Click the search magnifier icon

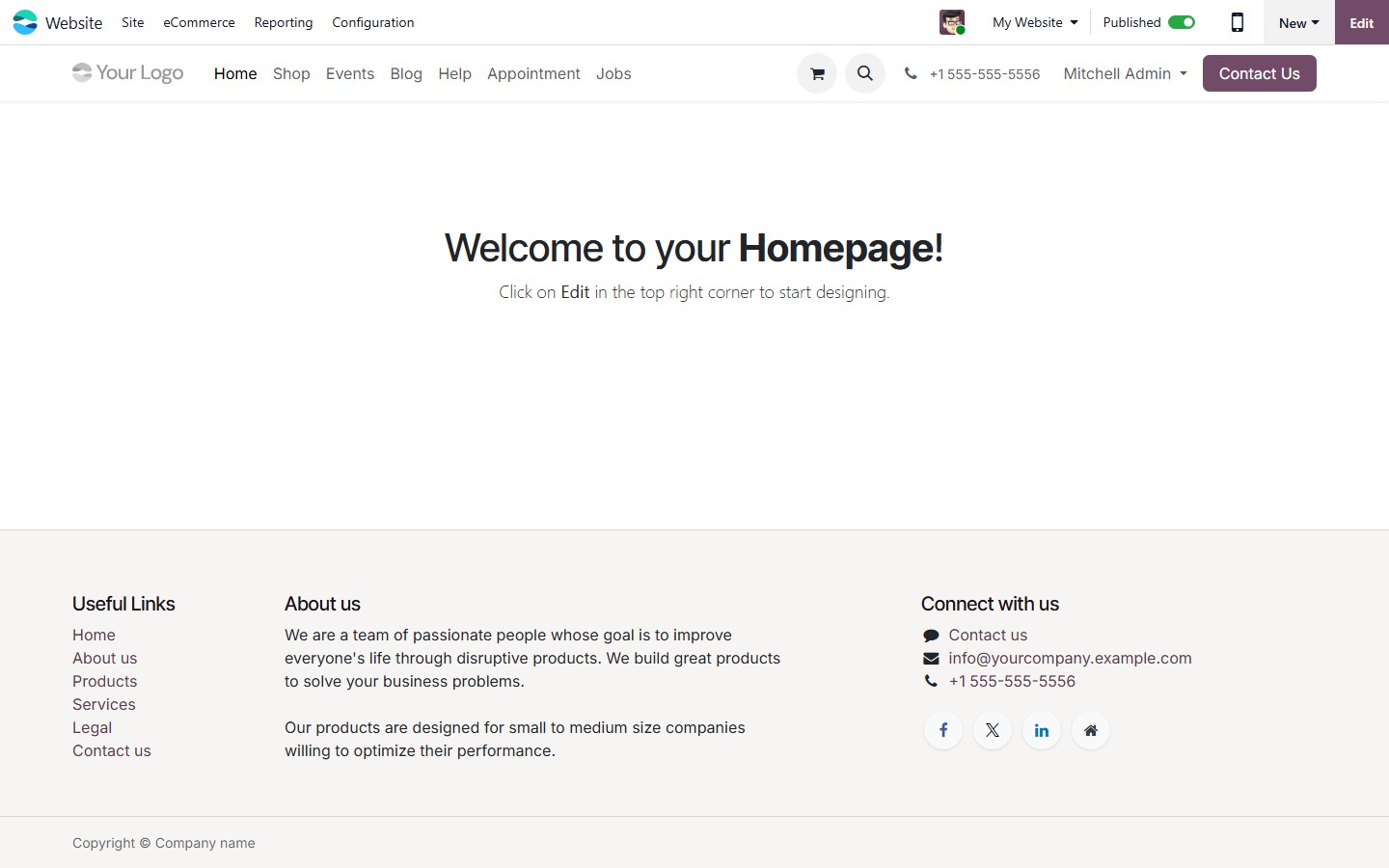coord(864,72)
